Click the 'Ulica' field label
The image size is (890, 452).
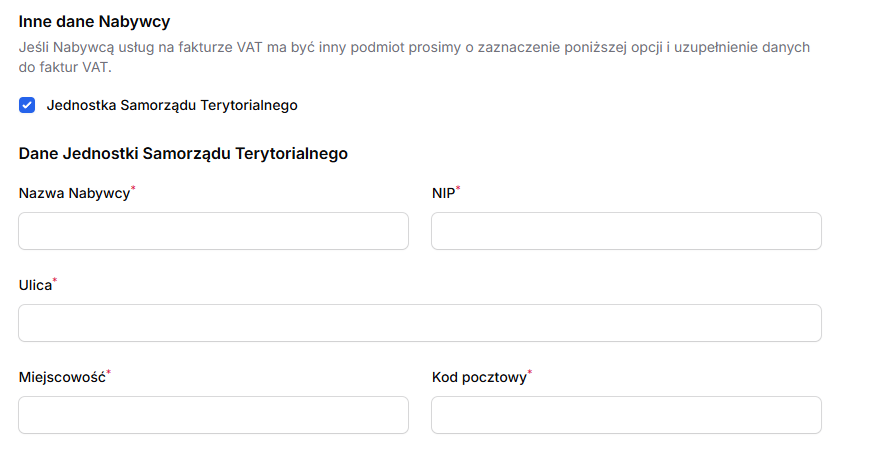coord(35,286)
